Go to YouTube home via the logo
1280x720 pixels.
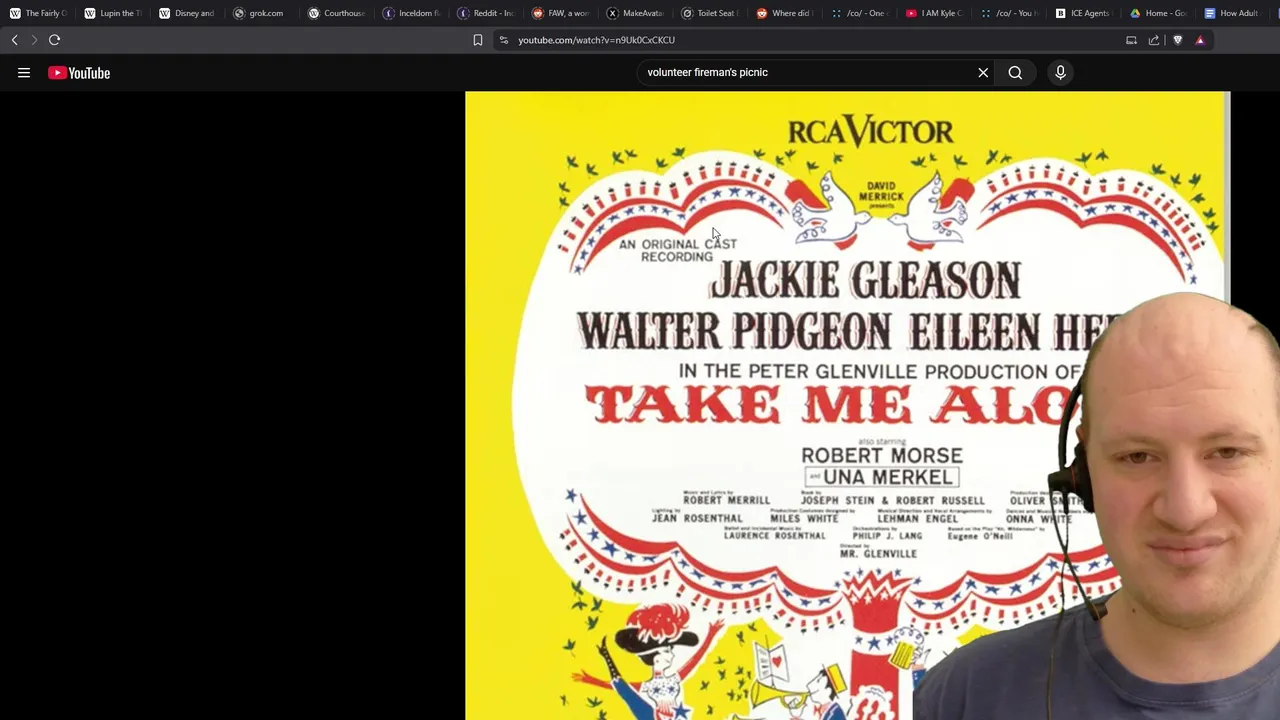(x=79, y=72)
